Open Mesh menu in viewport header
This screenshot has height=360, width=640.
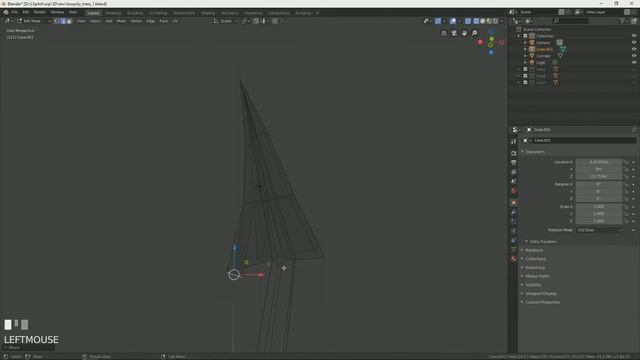[122, 21]
